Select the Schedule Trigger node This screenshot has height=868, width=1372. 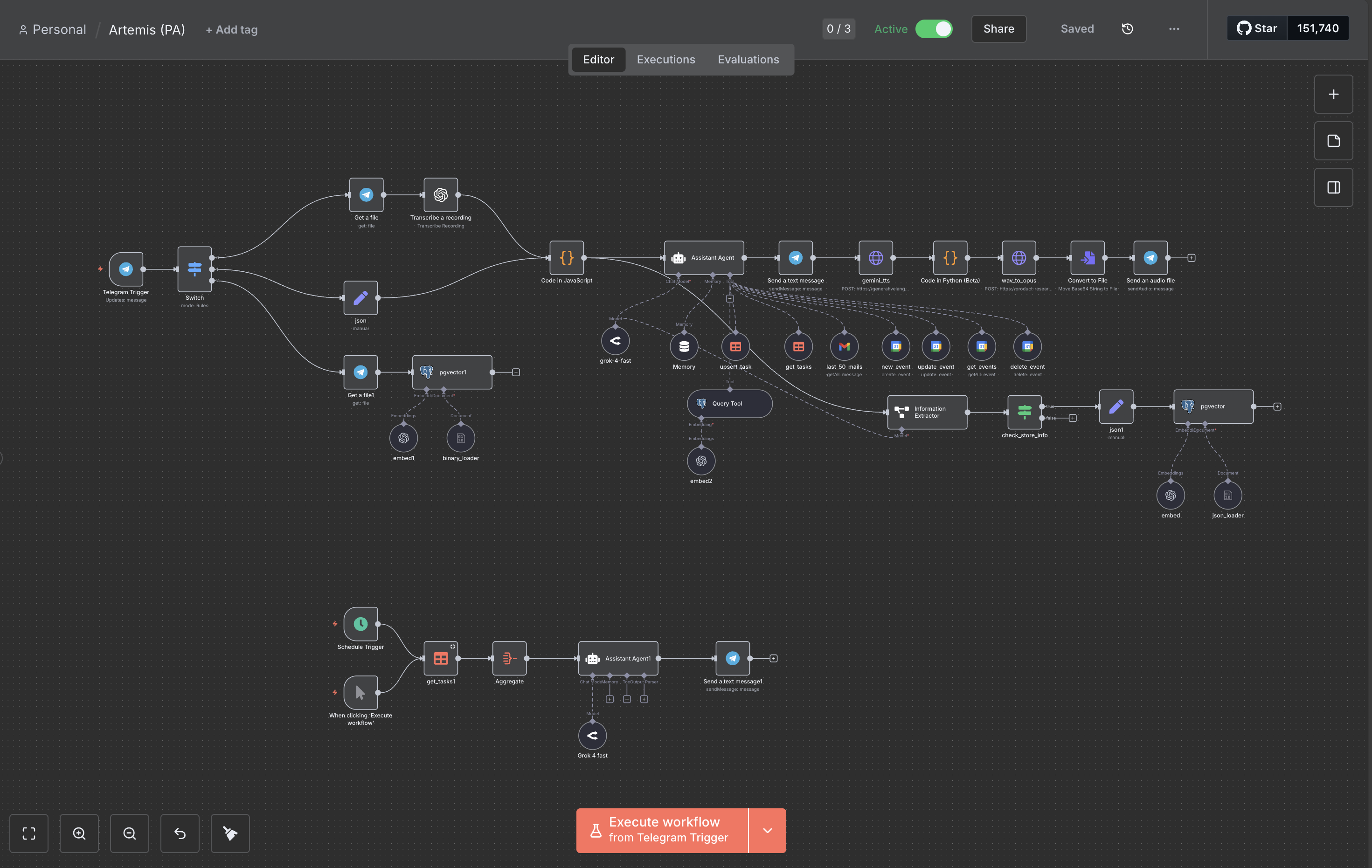(360, 624)
